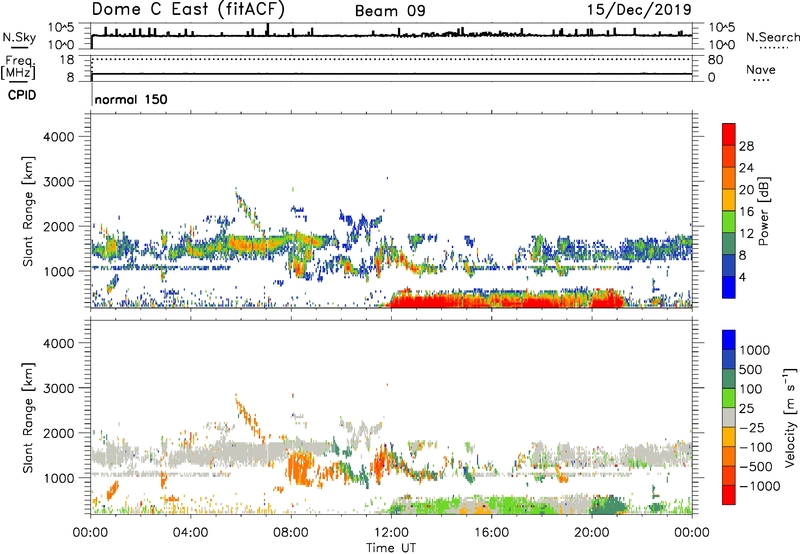The width and height of the screenshot is (800, 554).
Task: Click the '4000' tick of the power panel
Action: (58, 137)
